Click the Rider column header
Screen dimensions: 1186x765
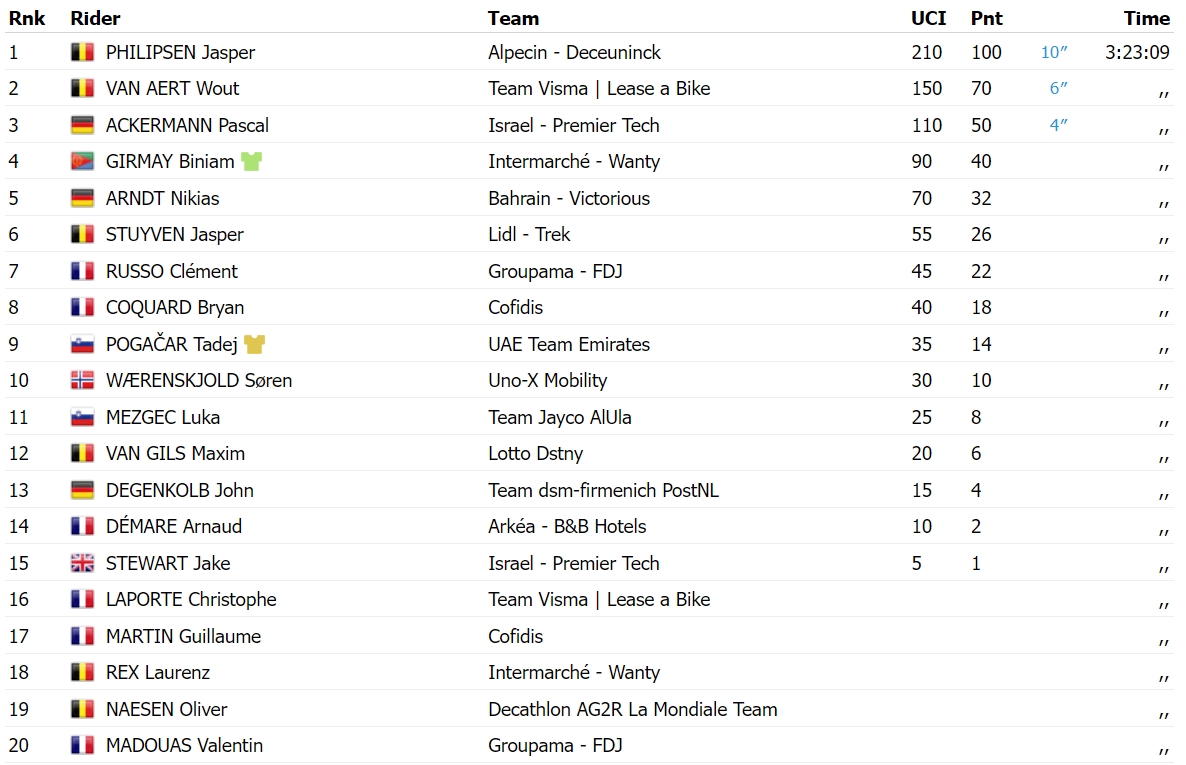click(95, 18)
